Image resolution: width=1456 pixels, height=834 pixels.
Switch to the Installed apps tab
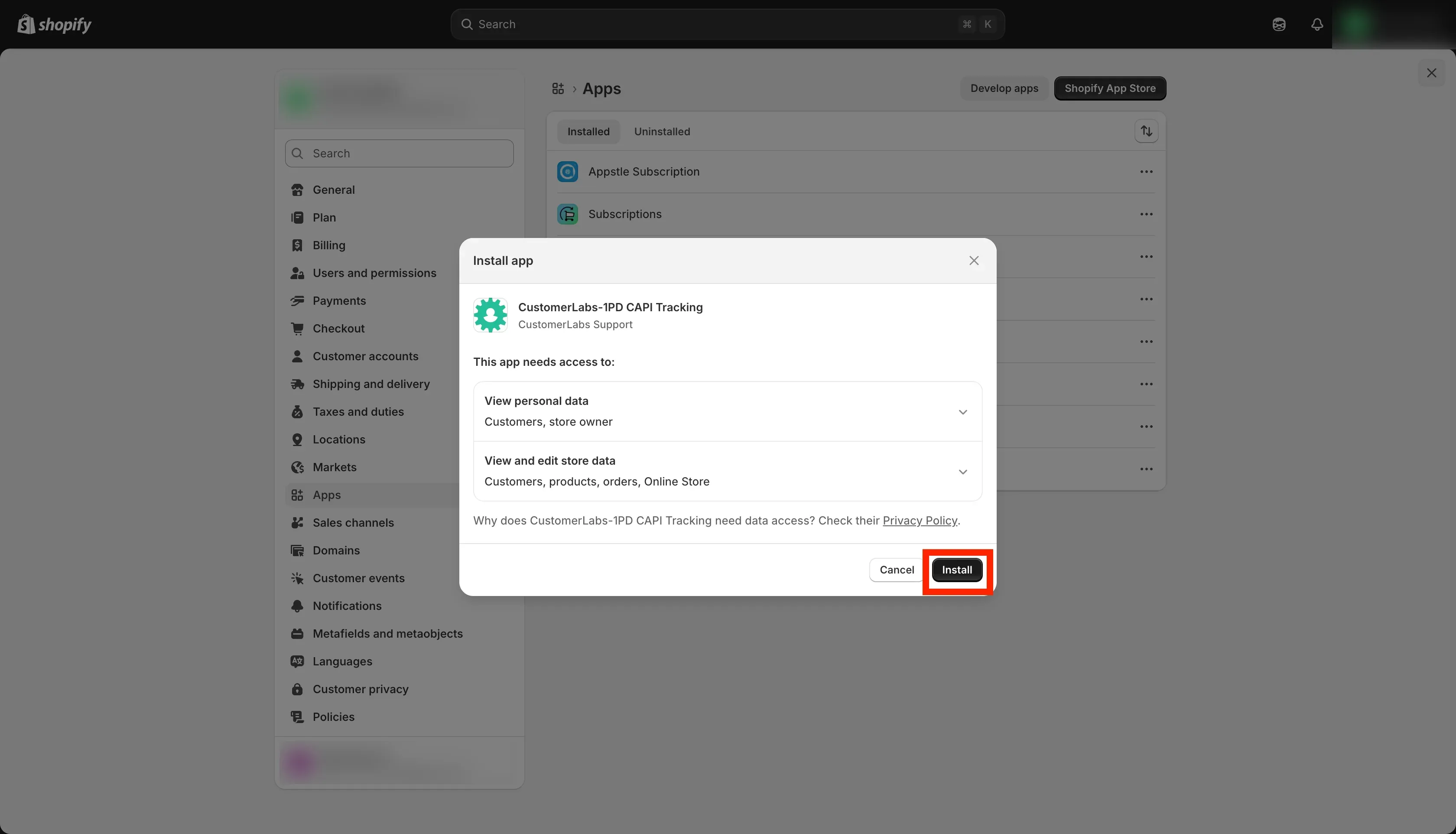588,132
